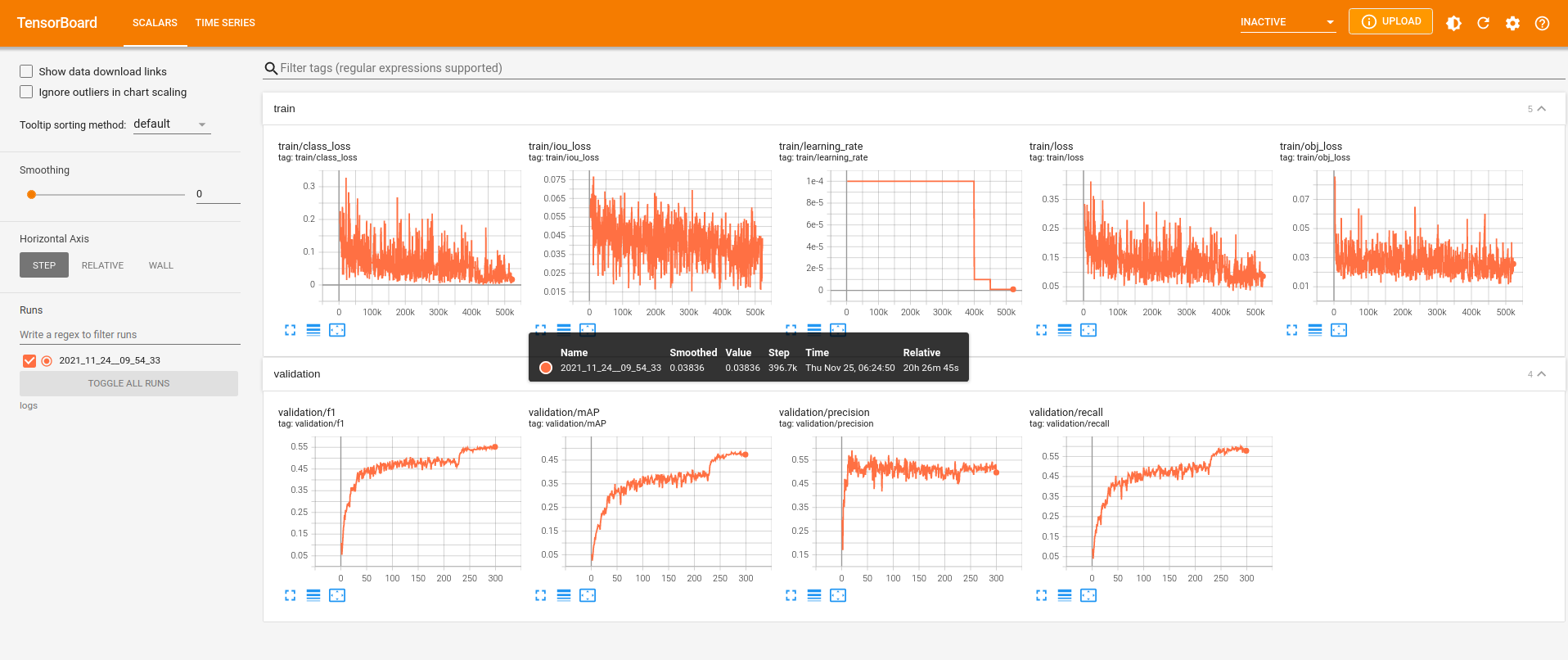Toggle log scale on validation/f1 chart
The image size is (1568, 660).
click(313, 595)
